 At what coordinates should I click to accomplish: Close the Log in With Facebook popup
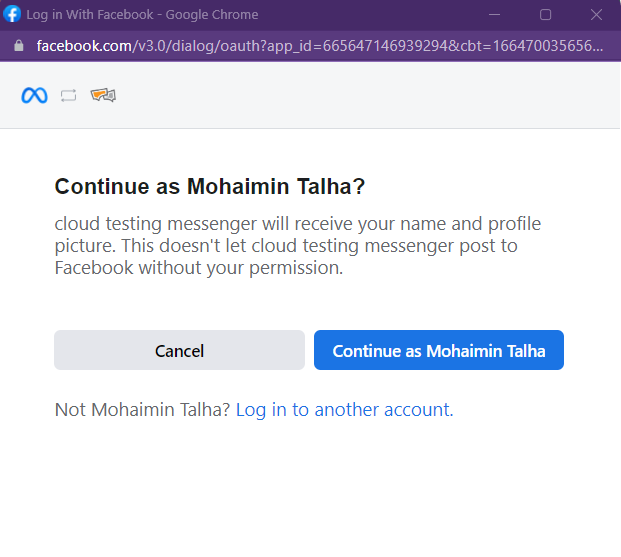click(x=596, y=15)
